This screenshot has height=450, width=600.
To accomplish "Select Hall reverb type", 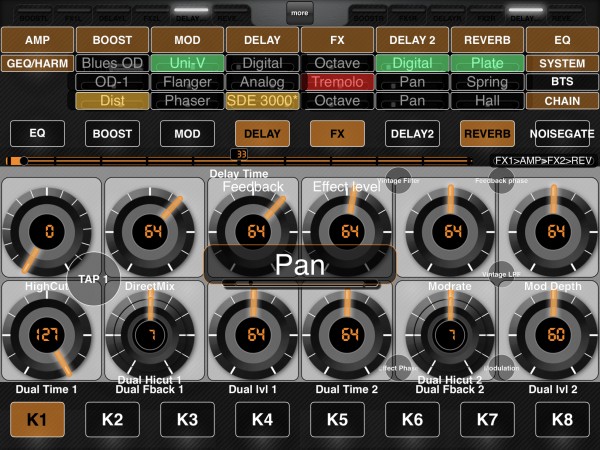I will 487,101.
